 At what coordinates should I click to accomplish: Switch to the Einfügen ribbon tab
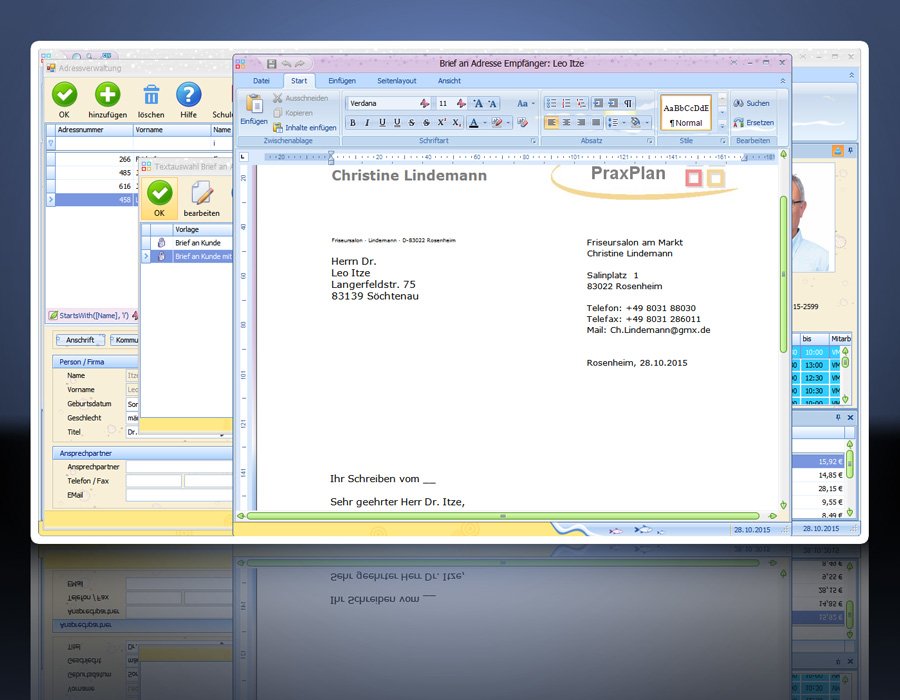342,81
